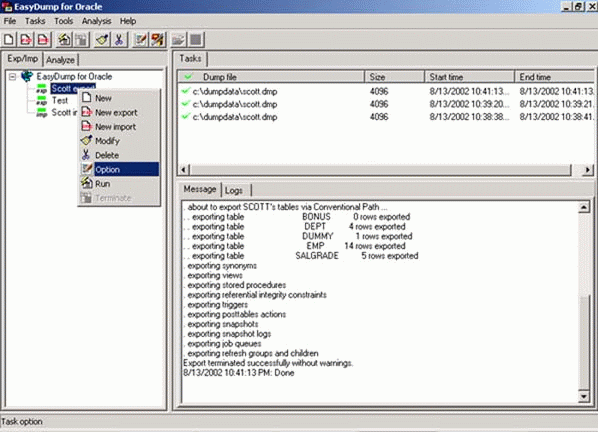Click the greyed-out open folder toolbar icon
Image resolution: width=598 pixels, height=432 pixels.
178,40
